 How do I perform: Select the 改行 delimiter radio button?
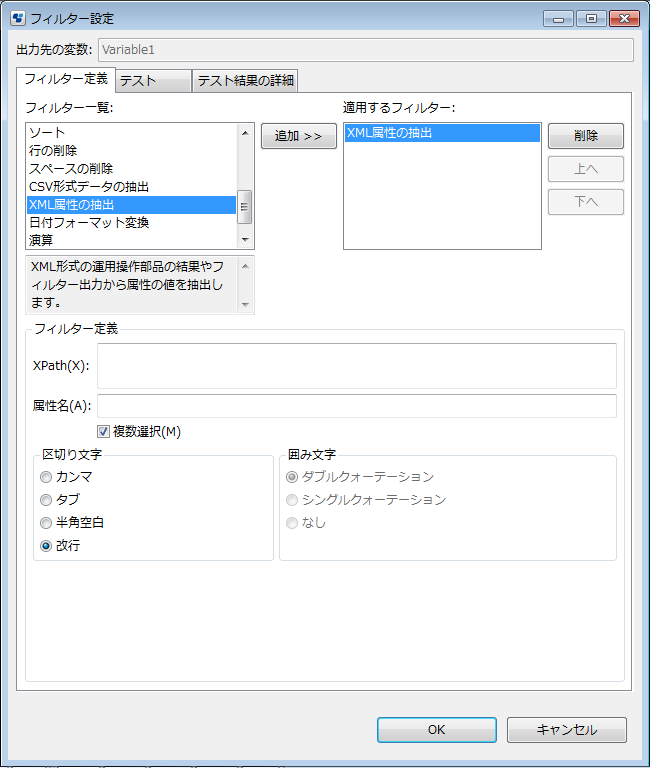[46, 546]
